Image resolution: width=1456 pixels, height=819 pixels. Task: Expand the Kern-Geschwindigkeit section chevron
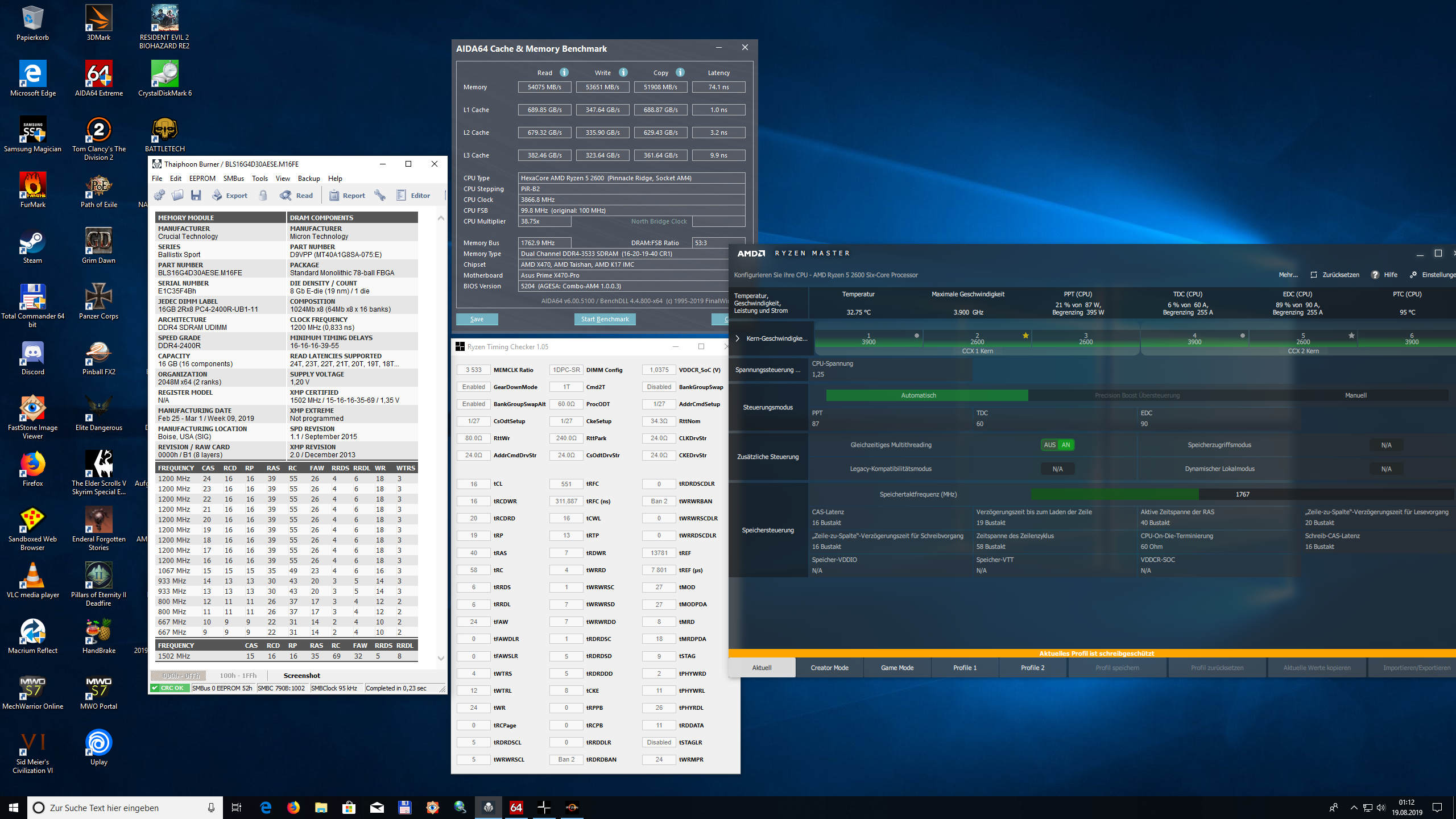click(x=738, y=338)
